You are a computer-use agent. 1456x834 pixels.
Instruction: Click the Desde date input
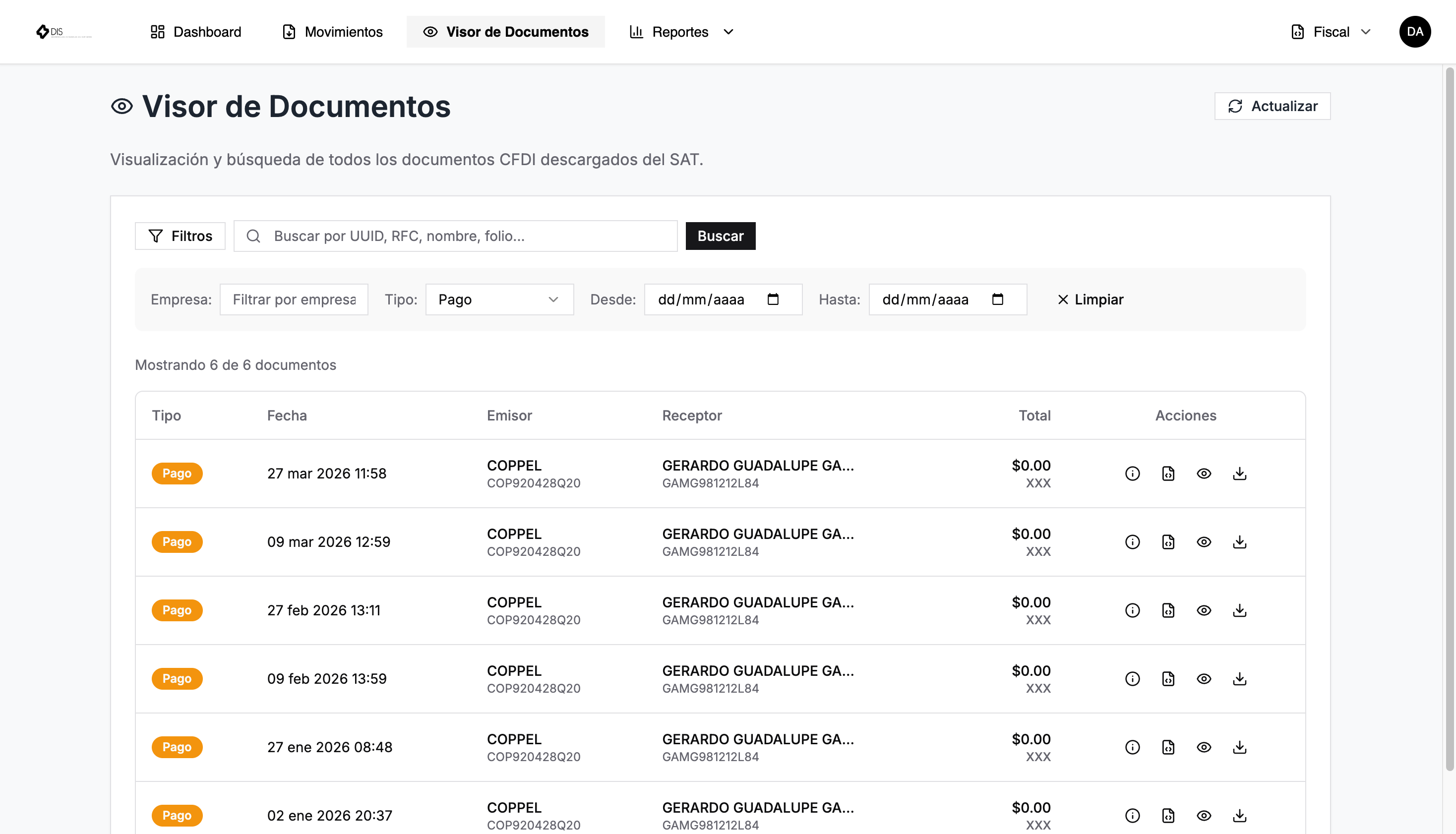pos(723,299)
